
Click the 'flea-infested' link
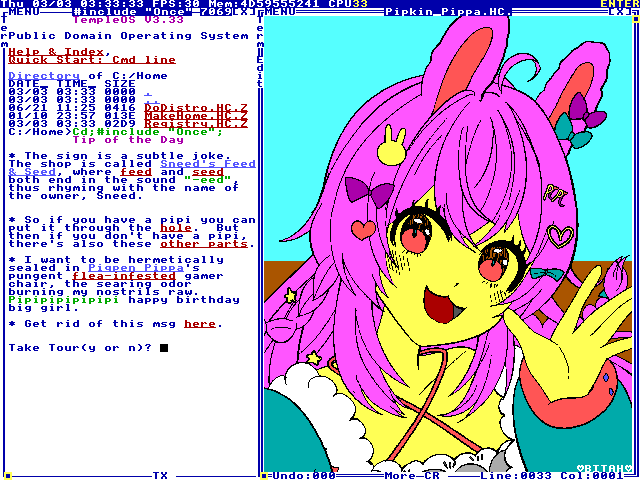tap(124, 276)
